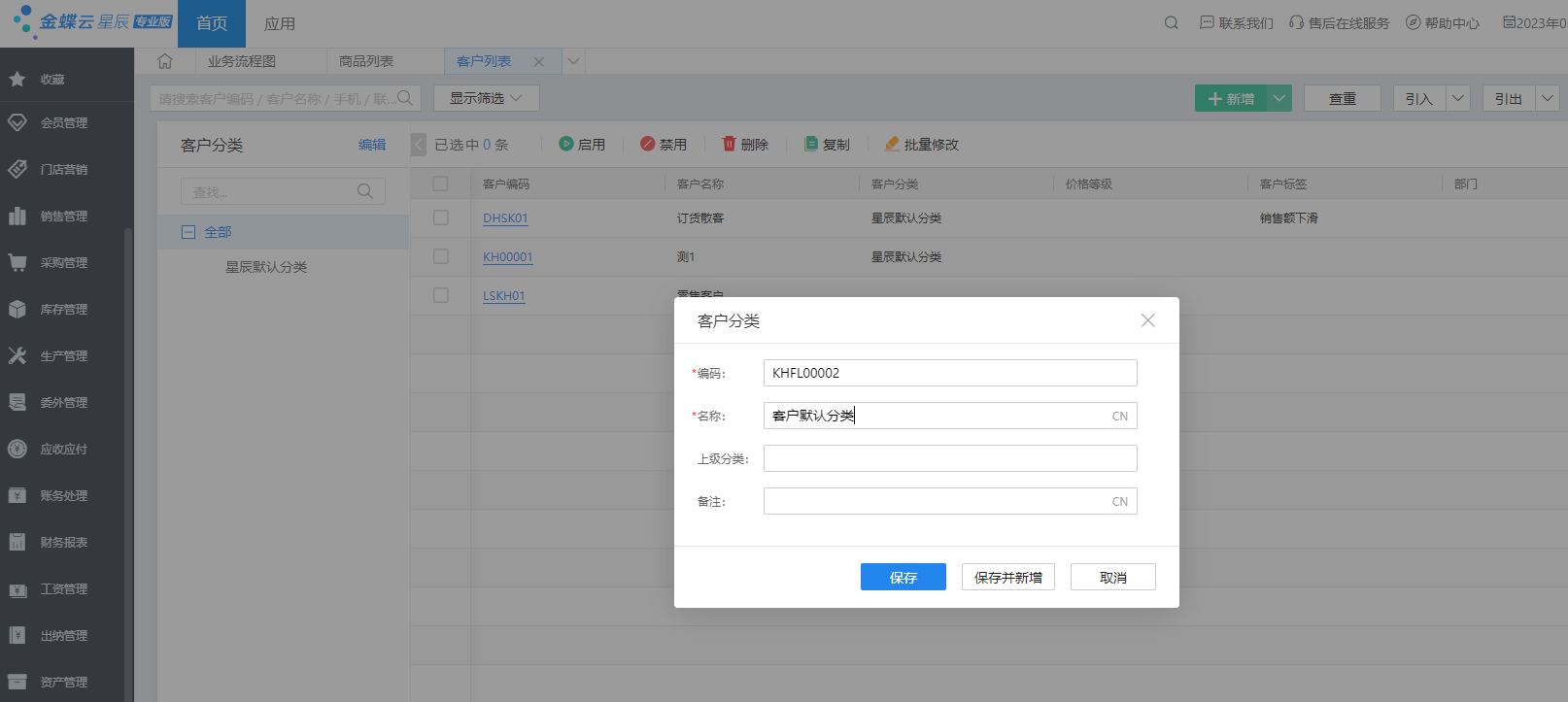Click the 启用 enable toolbar item
Screen dimensions: 1568x702
tap(582, 144)
